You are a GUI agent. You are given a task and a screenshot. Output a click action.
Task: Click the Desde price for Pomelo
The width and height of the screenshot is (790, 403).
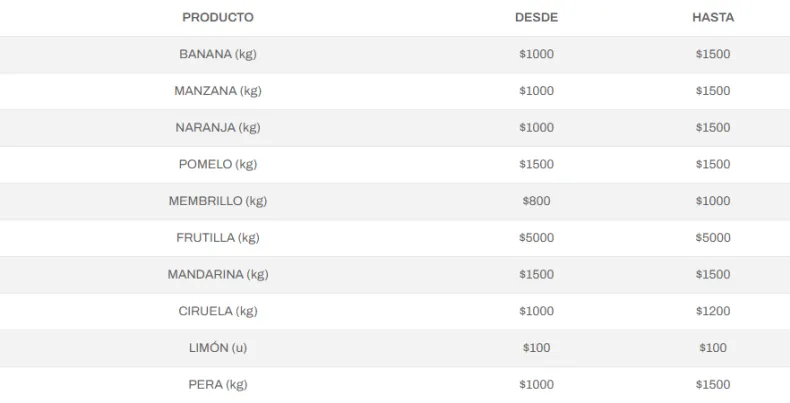tap(536, 164)
